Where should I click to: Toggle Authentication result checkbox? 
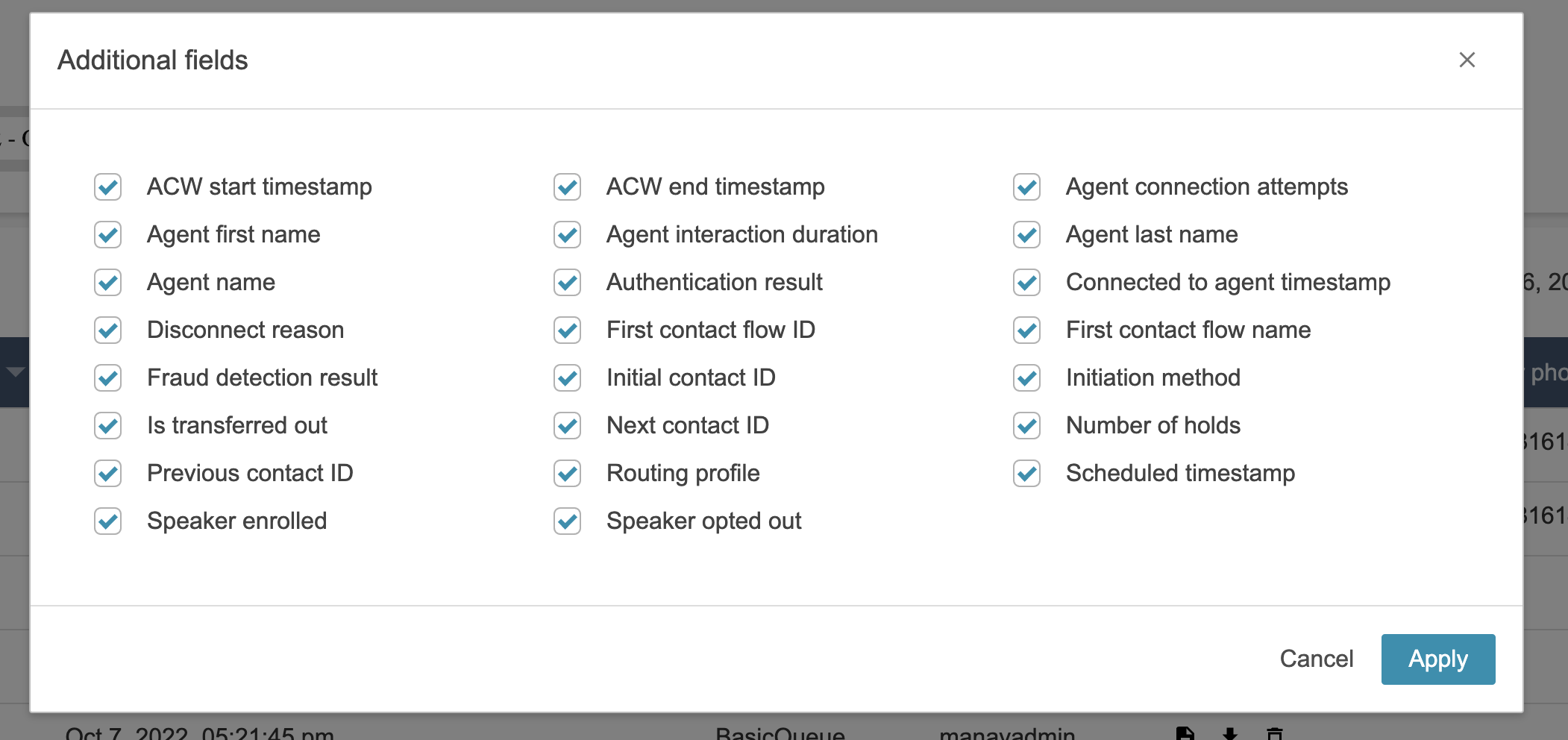(568, 282)
